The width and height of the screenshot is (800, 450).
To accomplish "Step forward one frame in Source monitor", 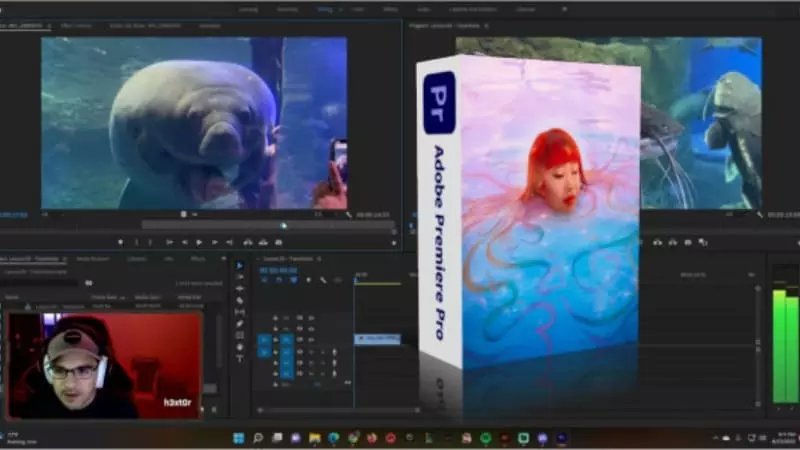I will point(215,243).
